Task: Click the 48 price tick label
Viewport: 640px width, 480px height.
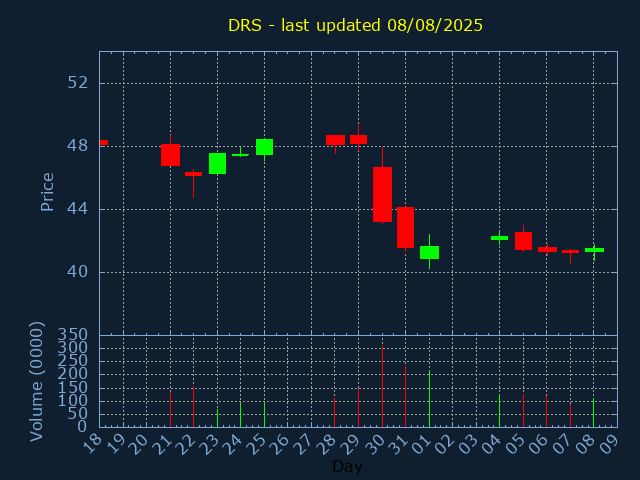Action: 78,146
